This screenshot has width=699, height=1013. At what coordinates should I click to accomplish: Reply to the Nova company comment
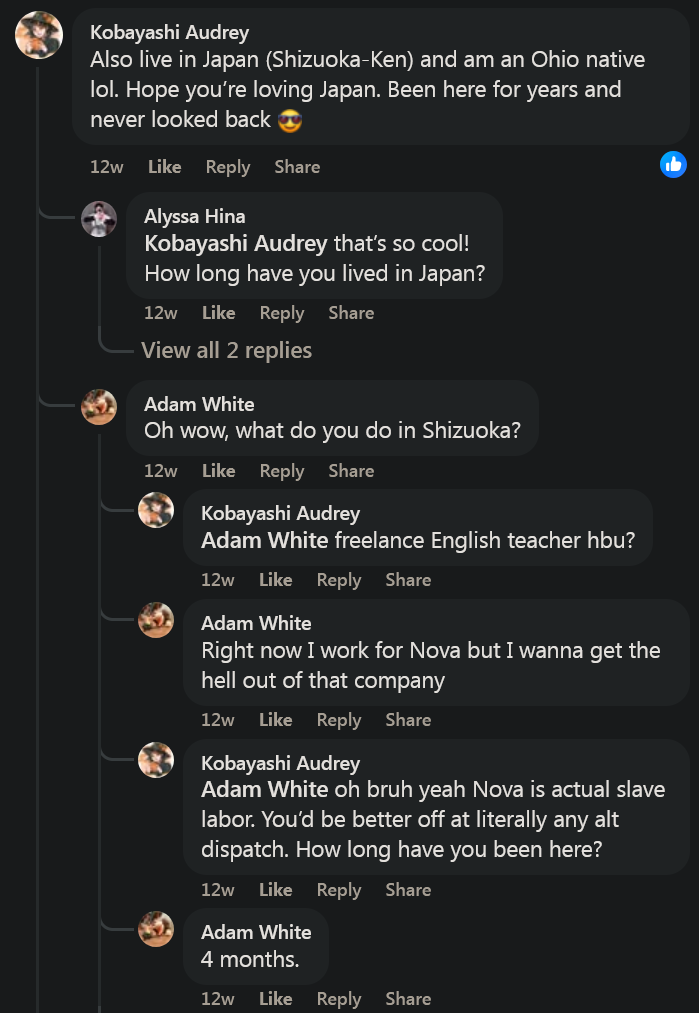339,720
